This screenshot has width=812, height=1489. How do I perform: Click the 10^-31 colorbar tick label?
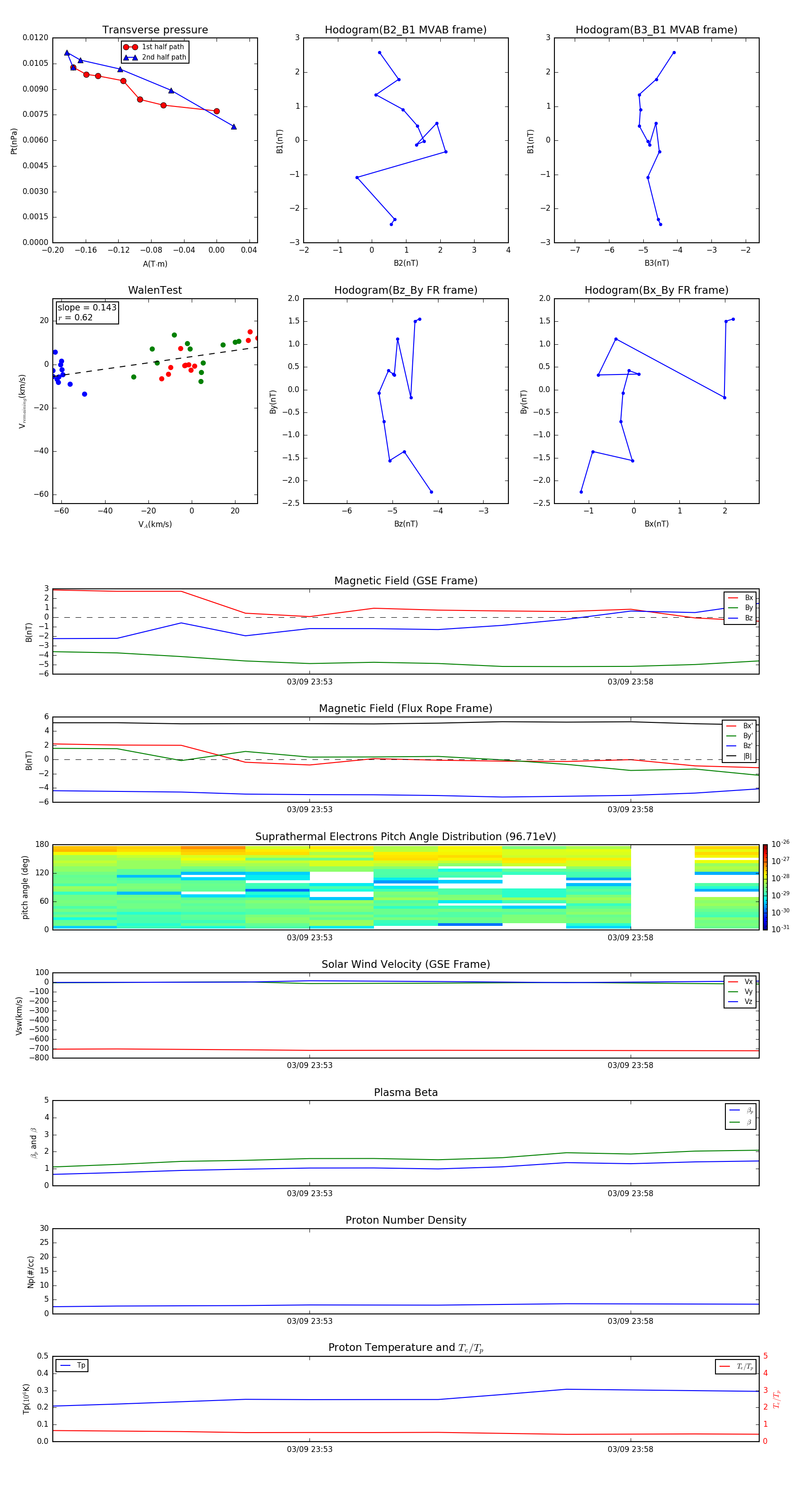point(780,929)
